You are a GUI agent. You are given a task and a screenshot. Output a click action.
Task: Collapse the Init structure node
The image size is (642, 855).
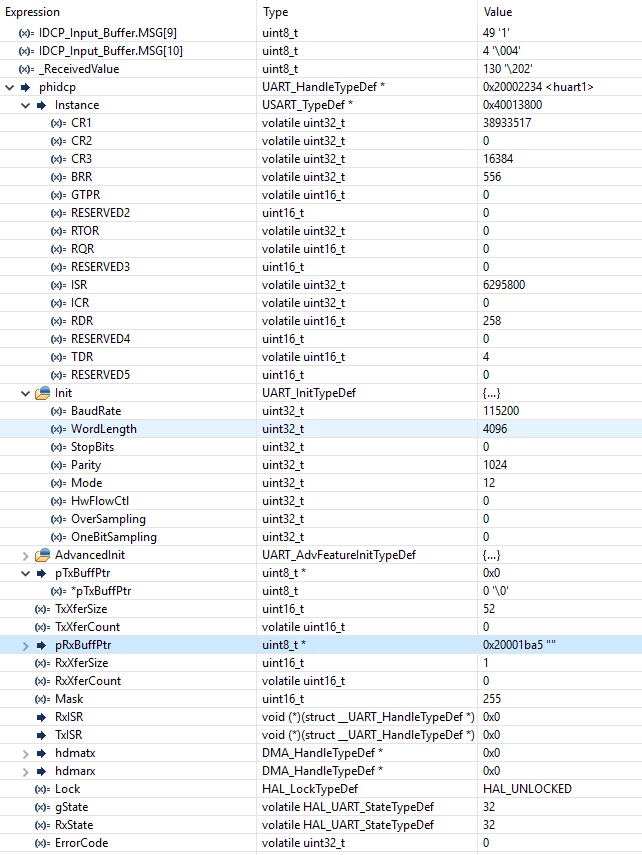tap(25, 393)
